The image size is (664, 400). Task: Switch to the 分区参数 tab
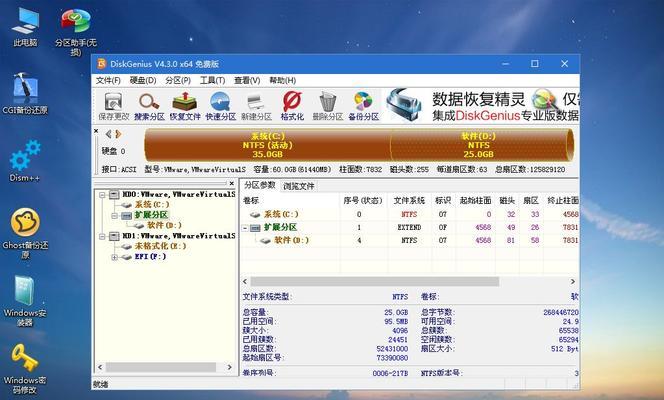tap(260, 185)
